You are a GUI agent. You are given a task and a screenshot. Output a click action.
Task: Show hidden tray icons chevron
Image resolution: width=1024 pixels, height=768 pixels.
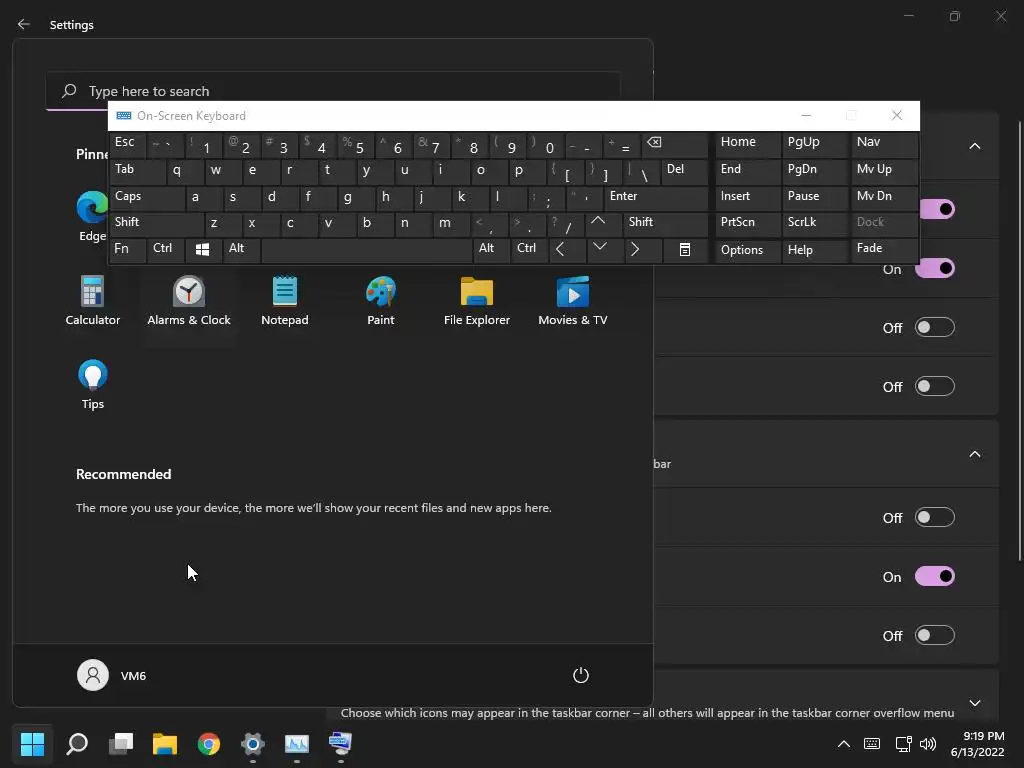844,743
